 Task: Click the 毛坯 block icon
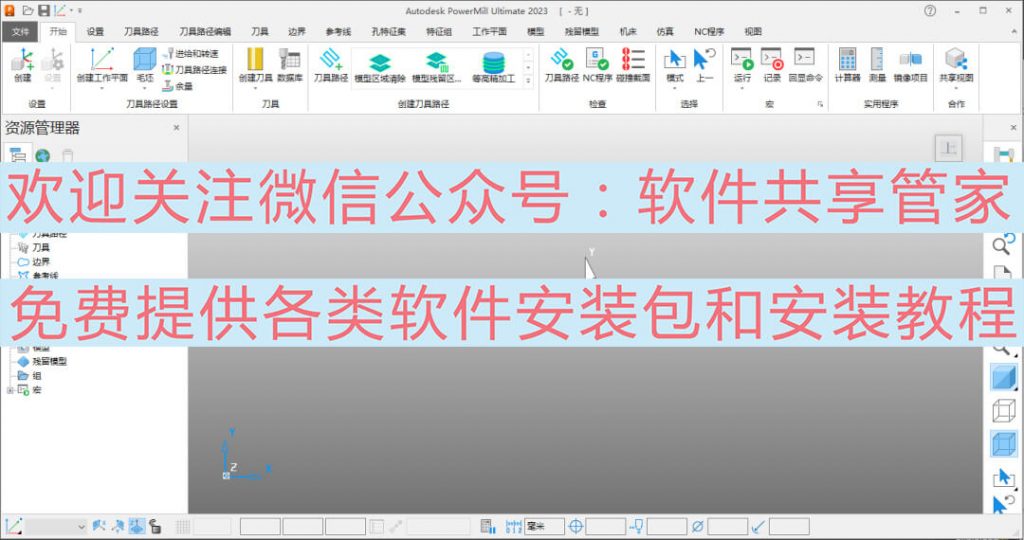tap(144, 61)
